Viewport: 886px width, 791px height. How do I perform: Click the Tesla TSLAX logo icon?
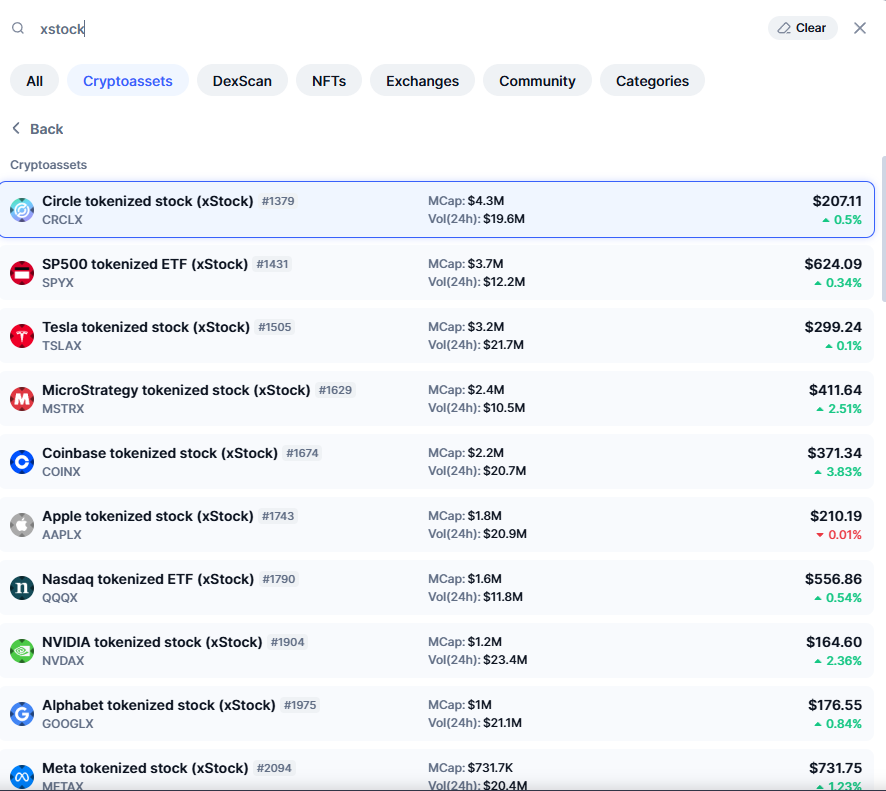[x=22, y=336]
